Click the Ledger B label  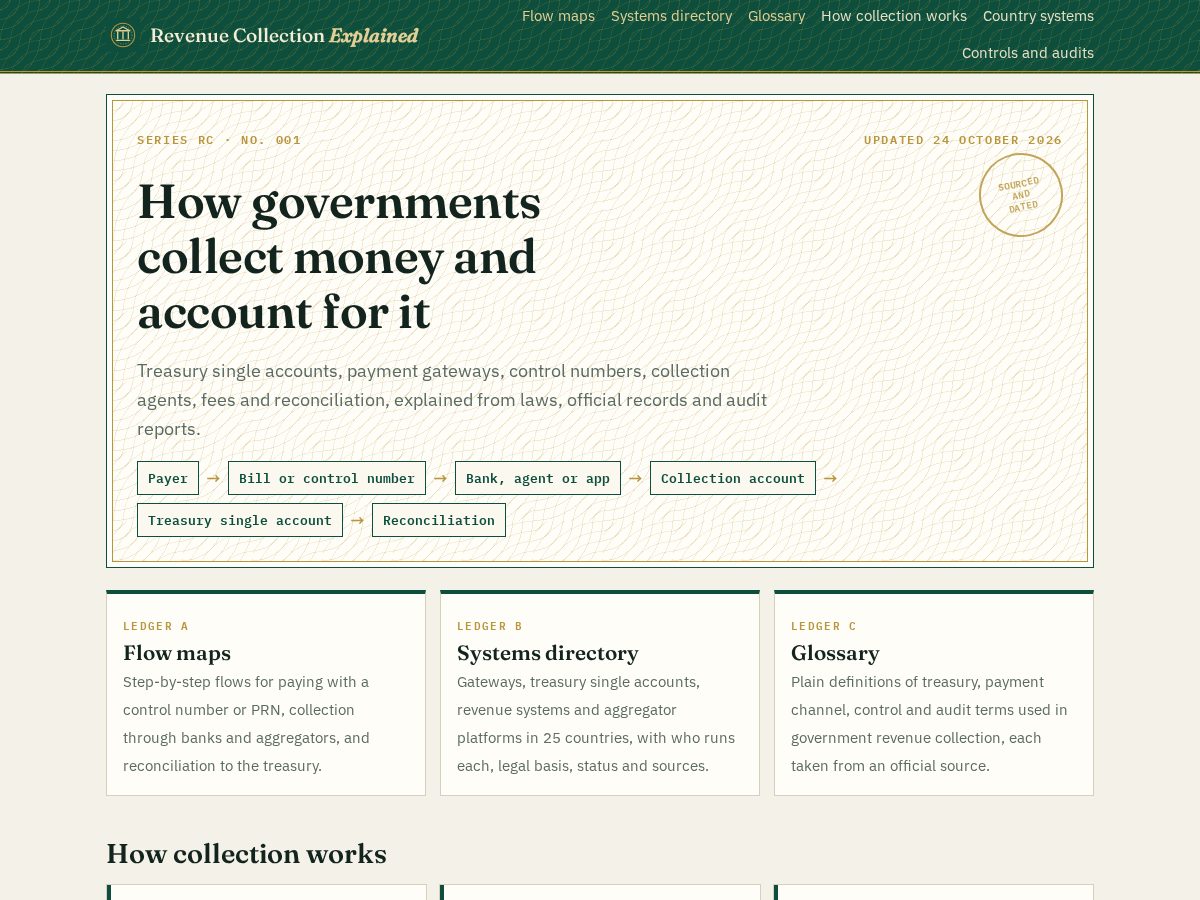coord(490,626)
